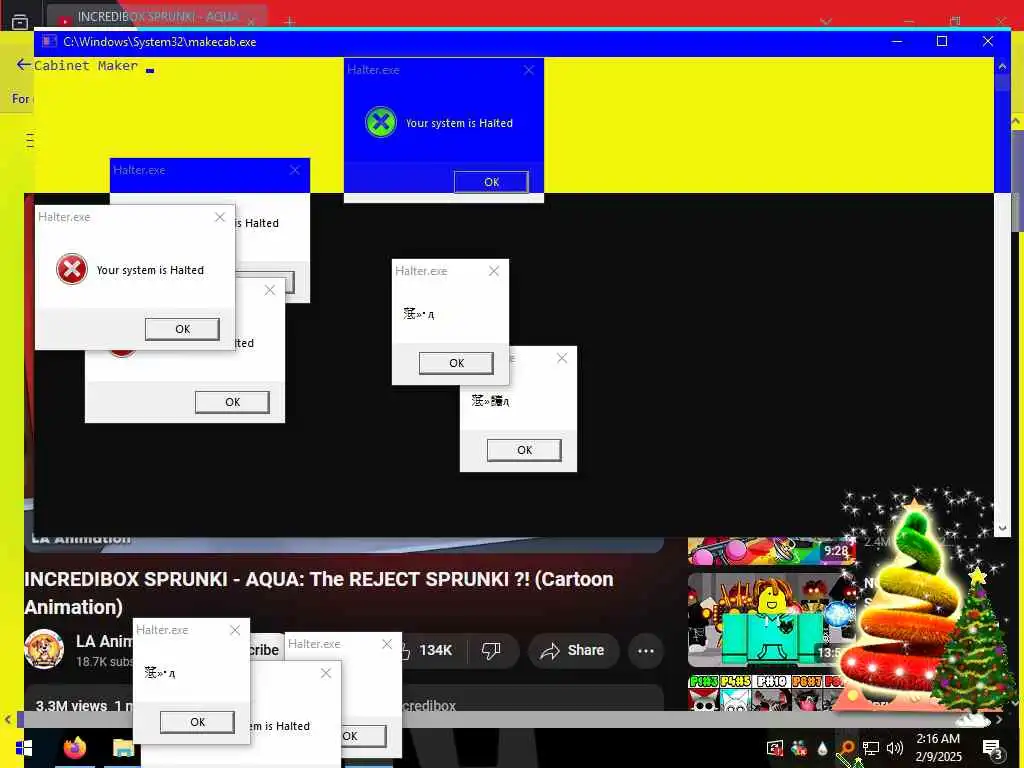
Task: Open File Explorer from the taskbar
Action: tap(123, 748)
